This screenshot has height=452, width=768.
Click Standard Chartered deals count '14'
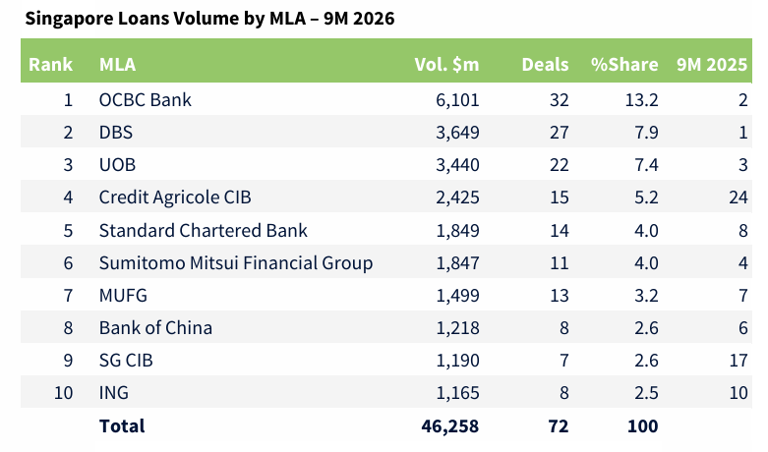(x=559, y=230)
